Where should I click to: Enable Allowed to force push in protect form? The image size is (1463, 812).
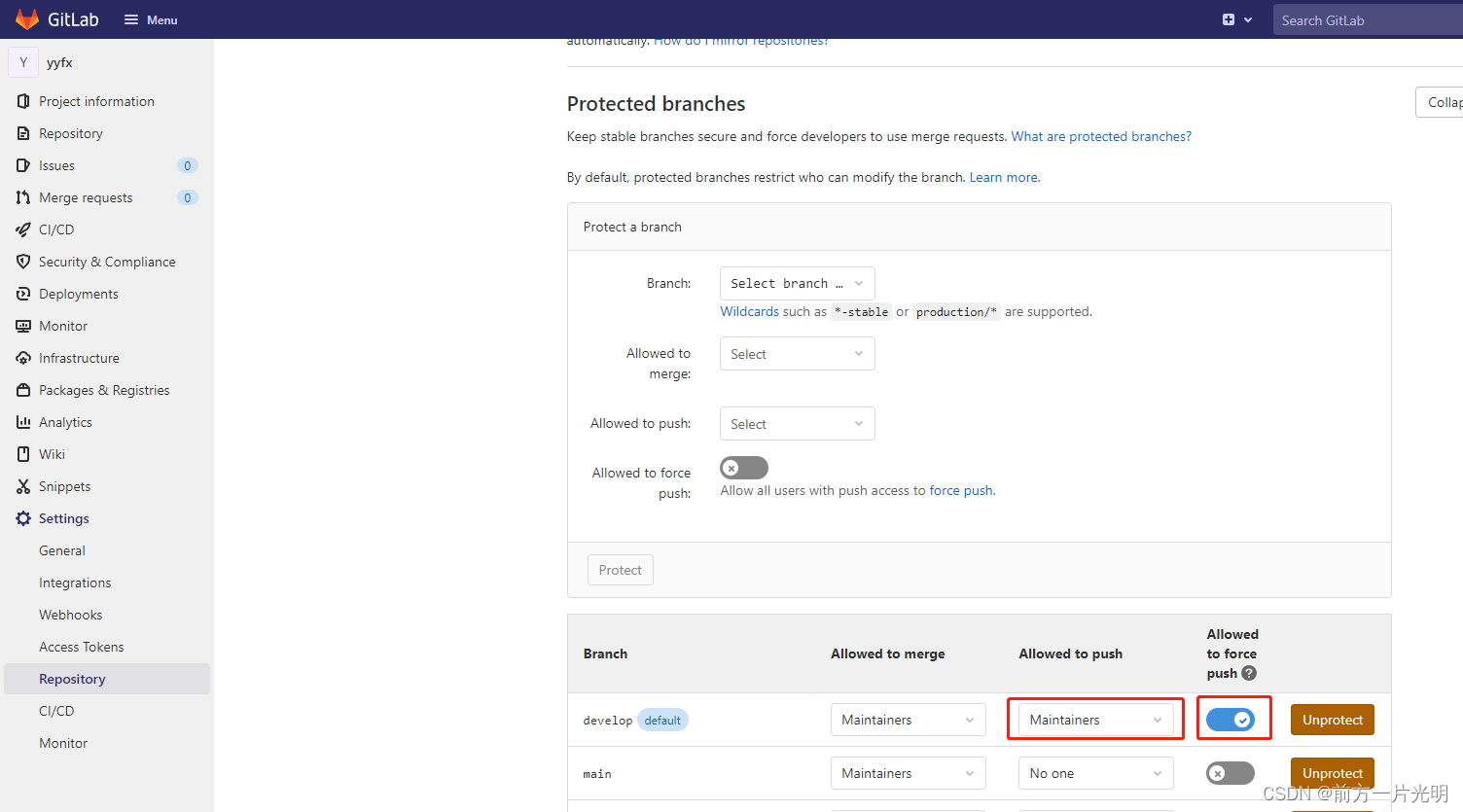point(743,468)
